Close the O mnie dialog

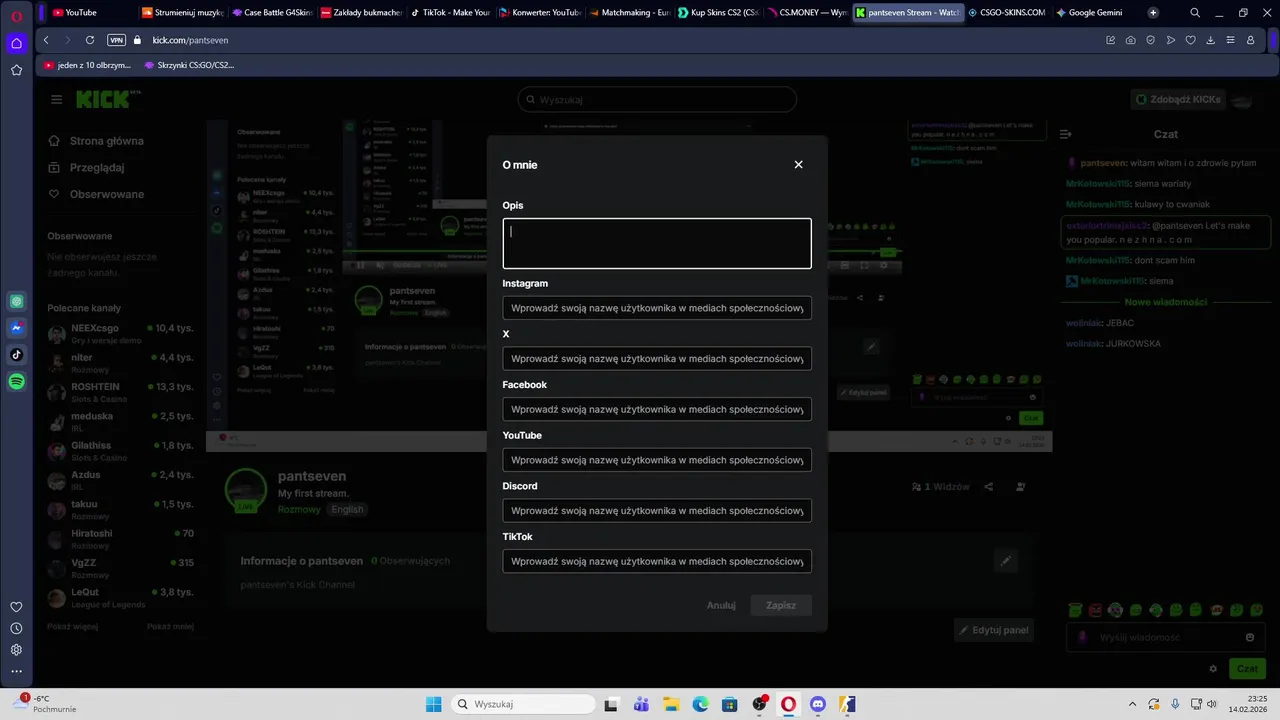click(x=798, y=165)
